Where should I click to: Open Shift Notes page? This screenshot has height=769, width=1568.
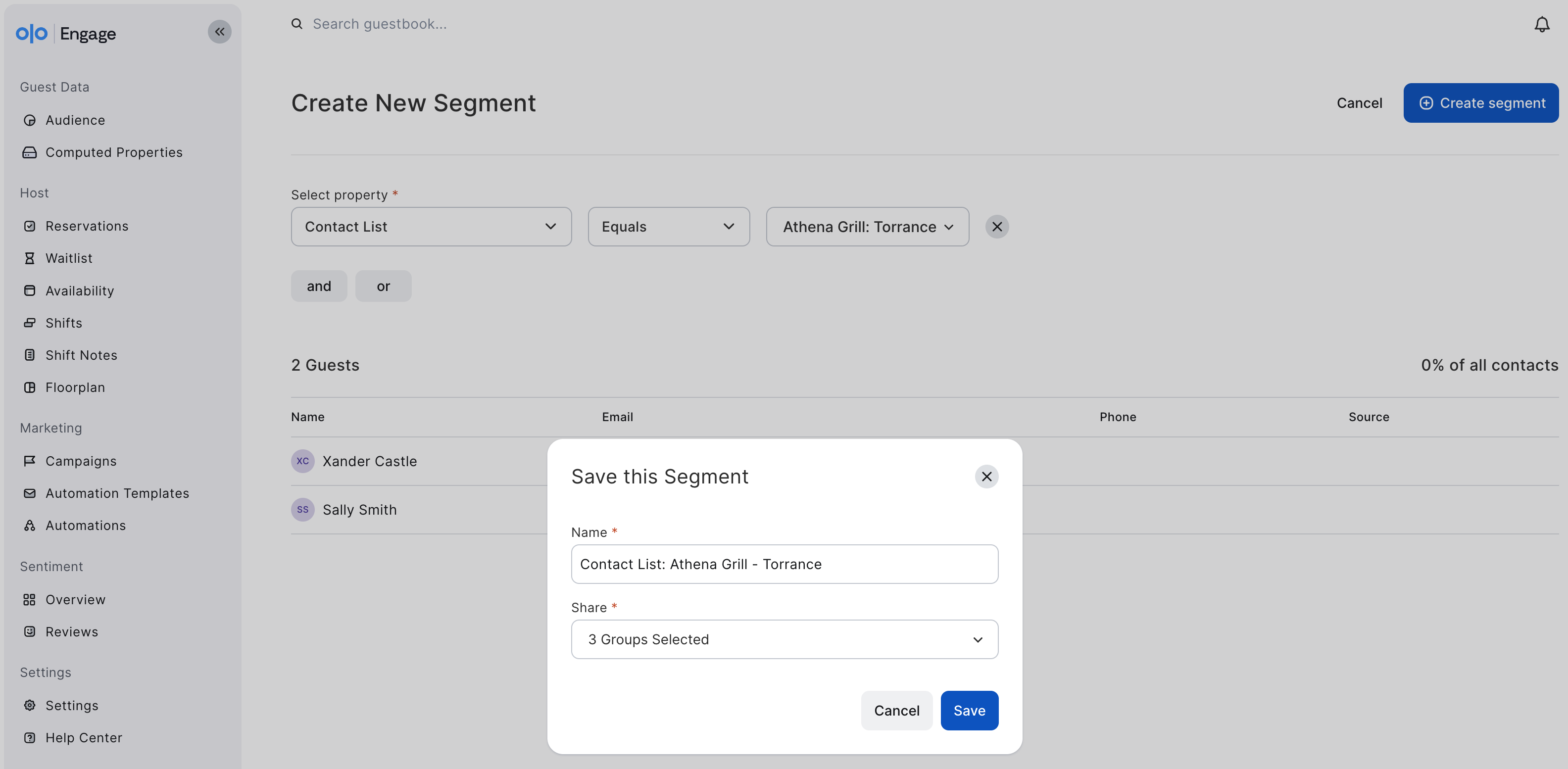[81, 355]
